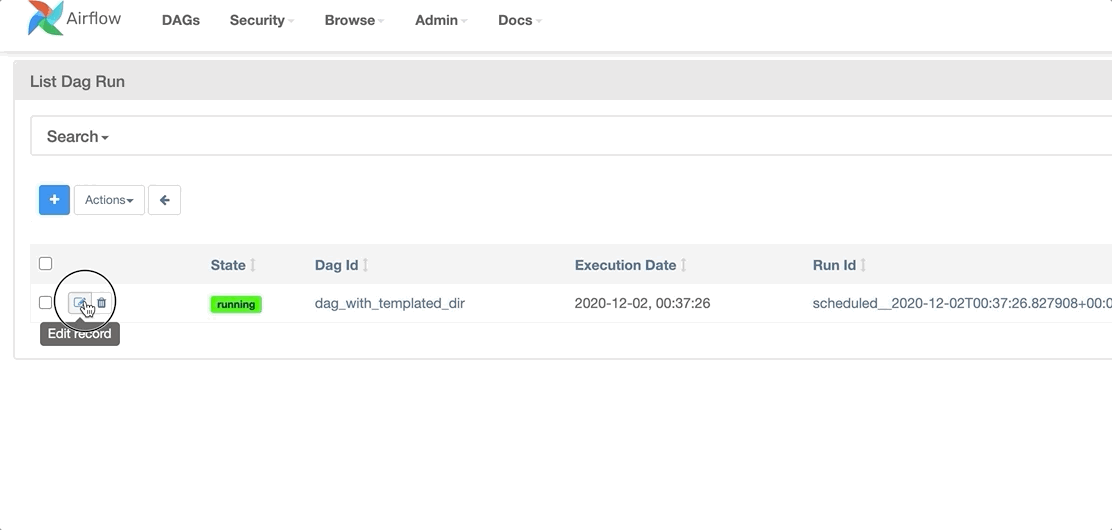
Task: Expand the Search filter dropdown
Action: point(77,136)
